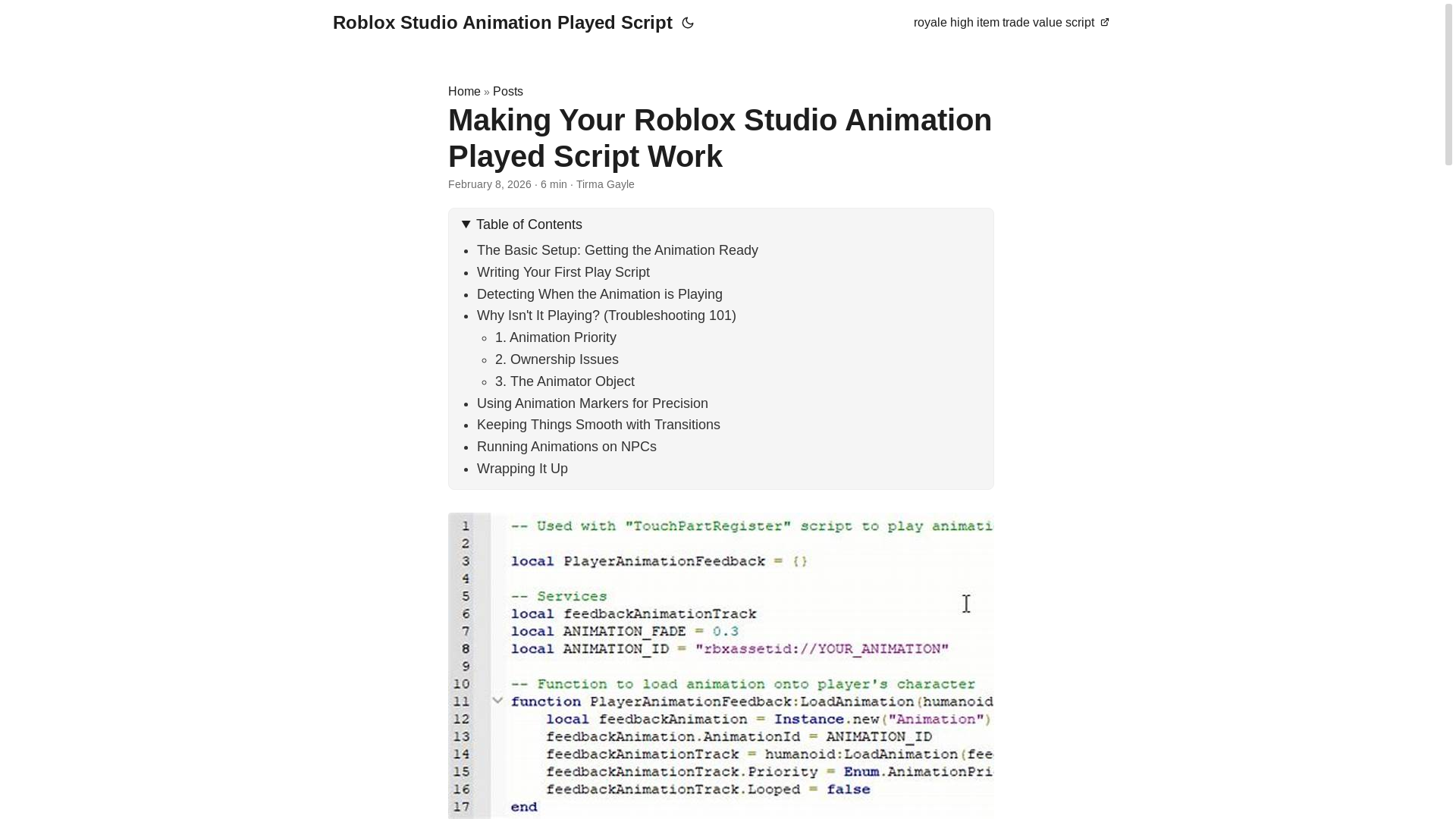The image size is (1456, 819).
Task: Jump to Using Animation Markers for Precision
Action: coord(592,403)
